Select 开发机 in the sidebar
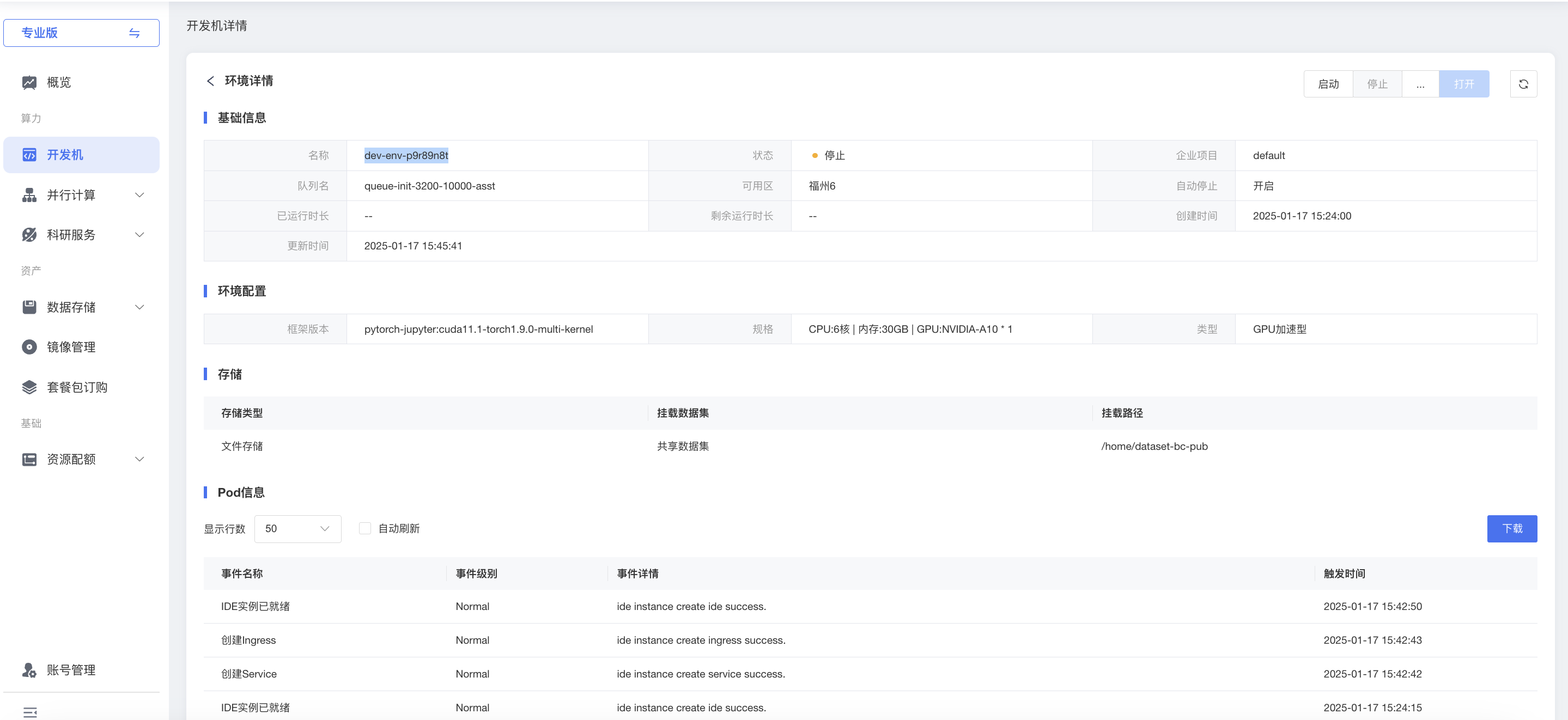1568x720 pixels. point(82,155)
